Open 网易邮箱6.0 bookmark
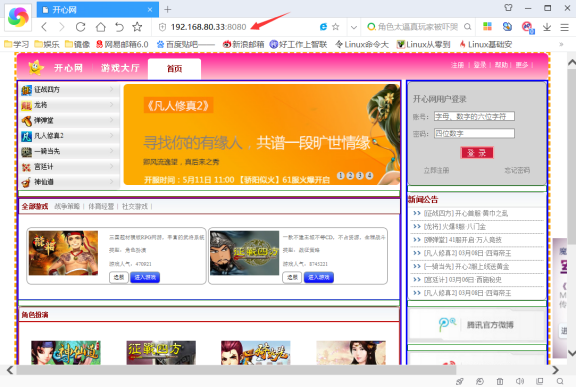This screenshot has width=576, height=387. [122, 44]
